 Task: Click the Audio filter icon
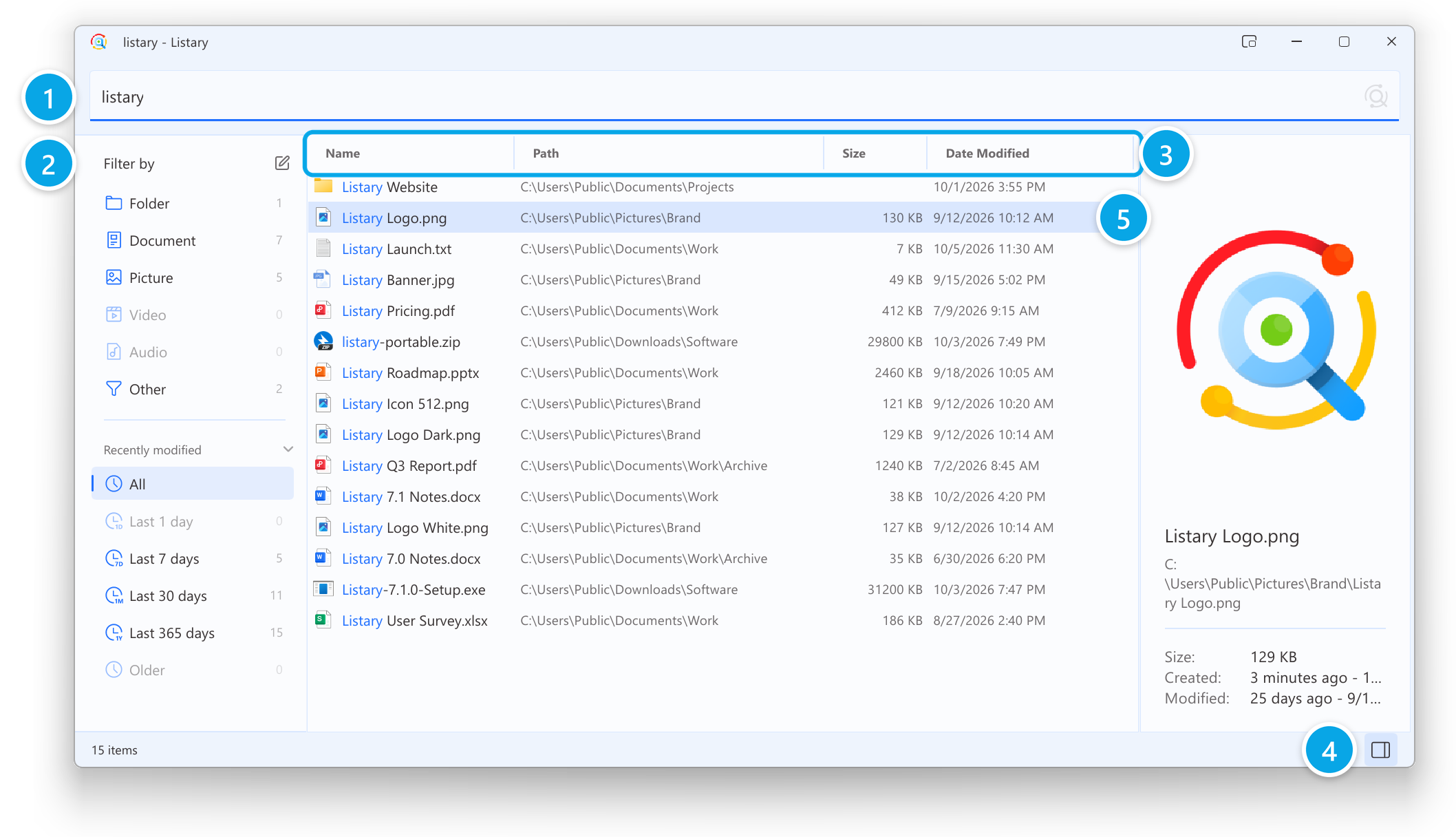click(114, 352)
